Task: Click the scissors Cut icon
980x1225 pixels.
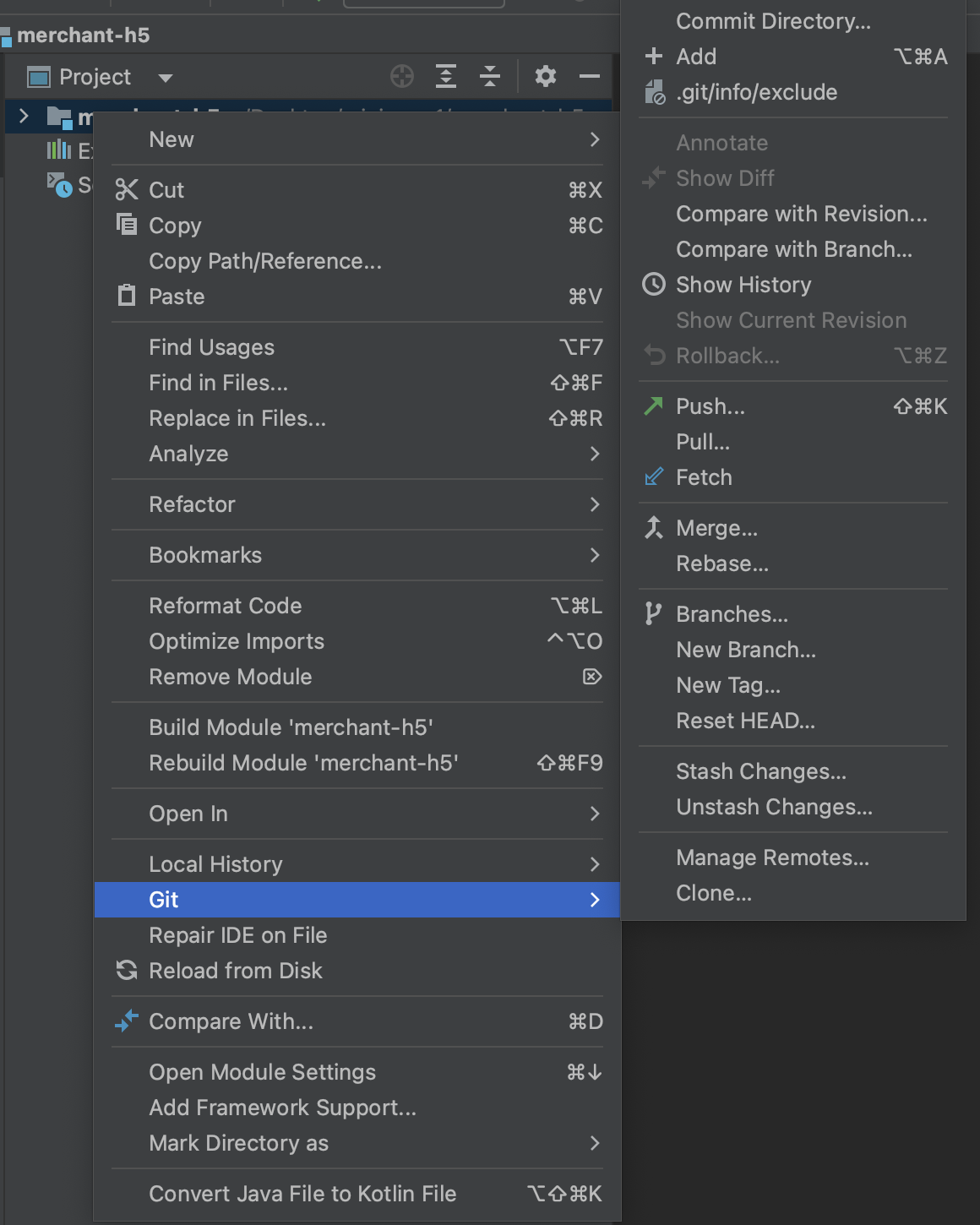Action: click(x=127, y=190)
